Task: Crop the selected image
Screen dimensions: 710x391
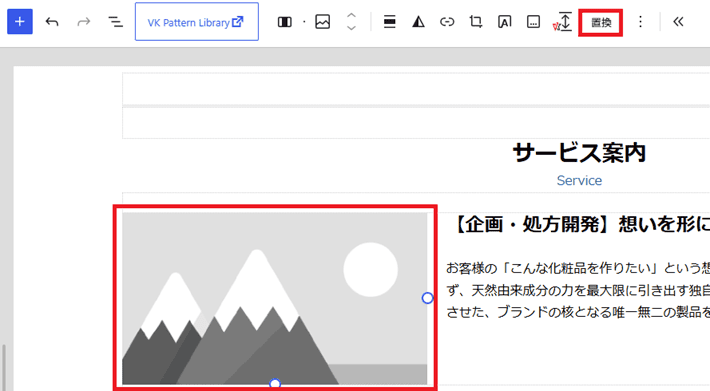Action: 476,22
